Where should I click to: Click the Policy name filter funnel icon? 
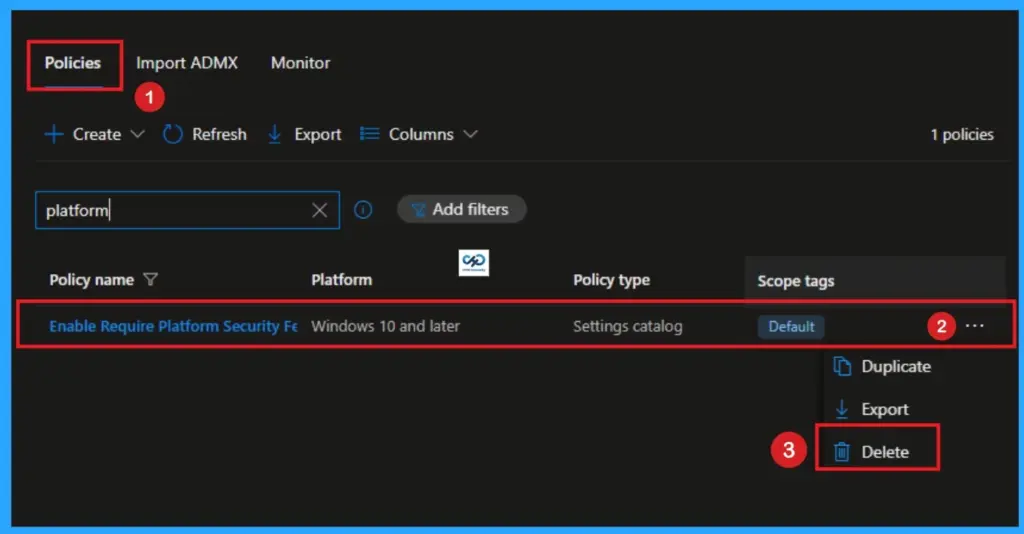click(x=151, y=280)
